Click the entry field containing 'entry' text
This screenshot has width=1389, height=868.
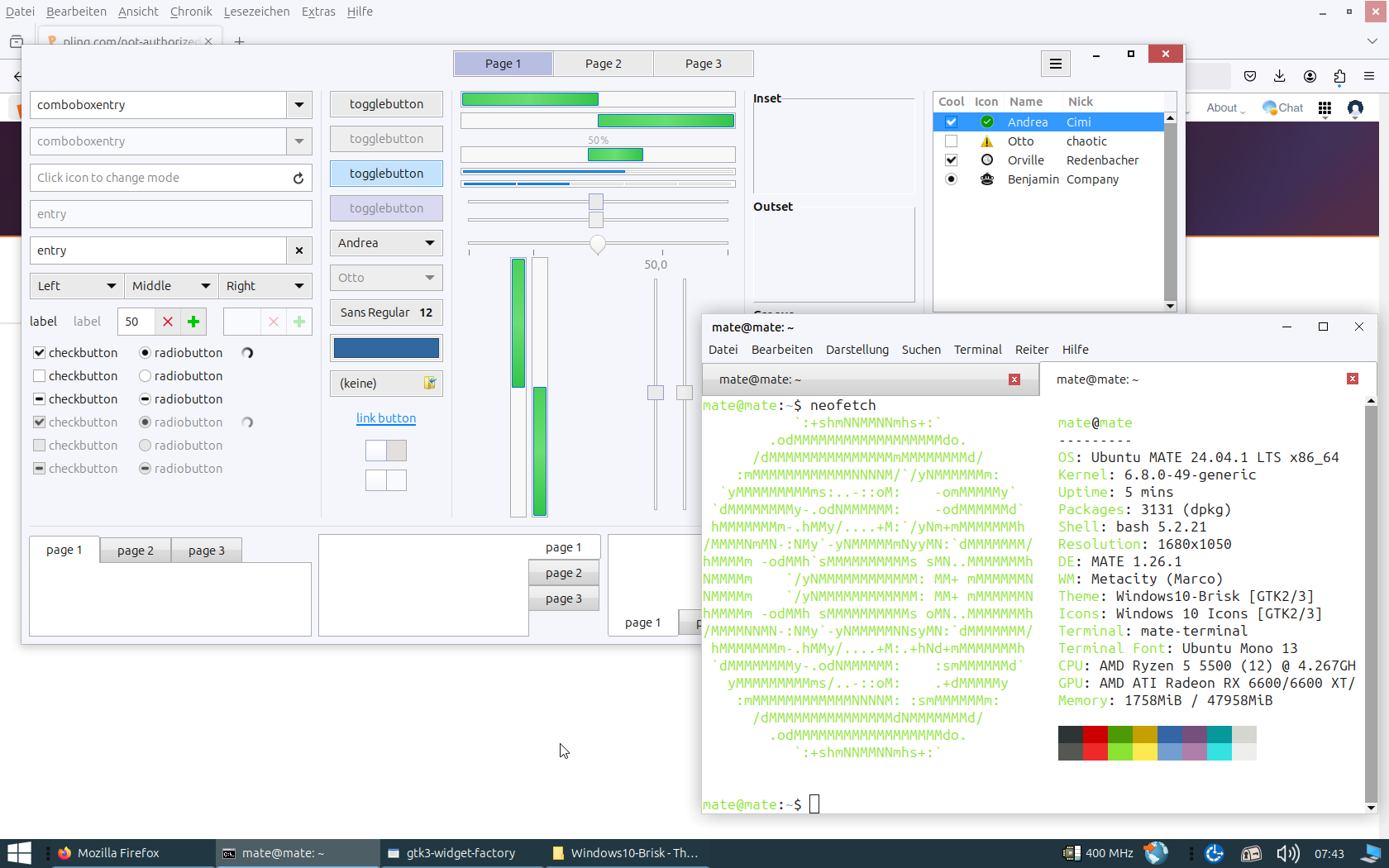pos(159,250)
